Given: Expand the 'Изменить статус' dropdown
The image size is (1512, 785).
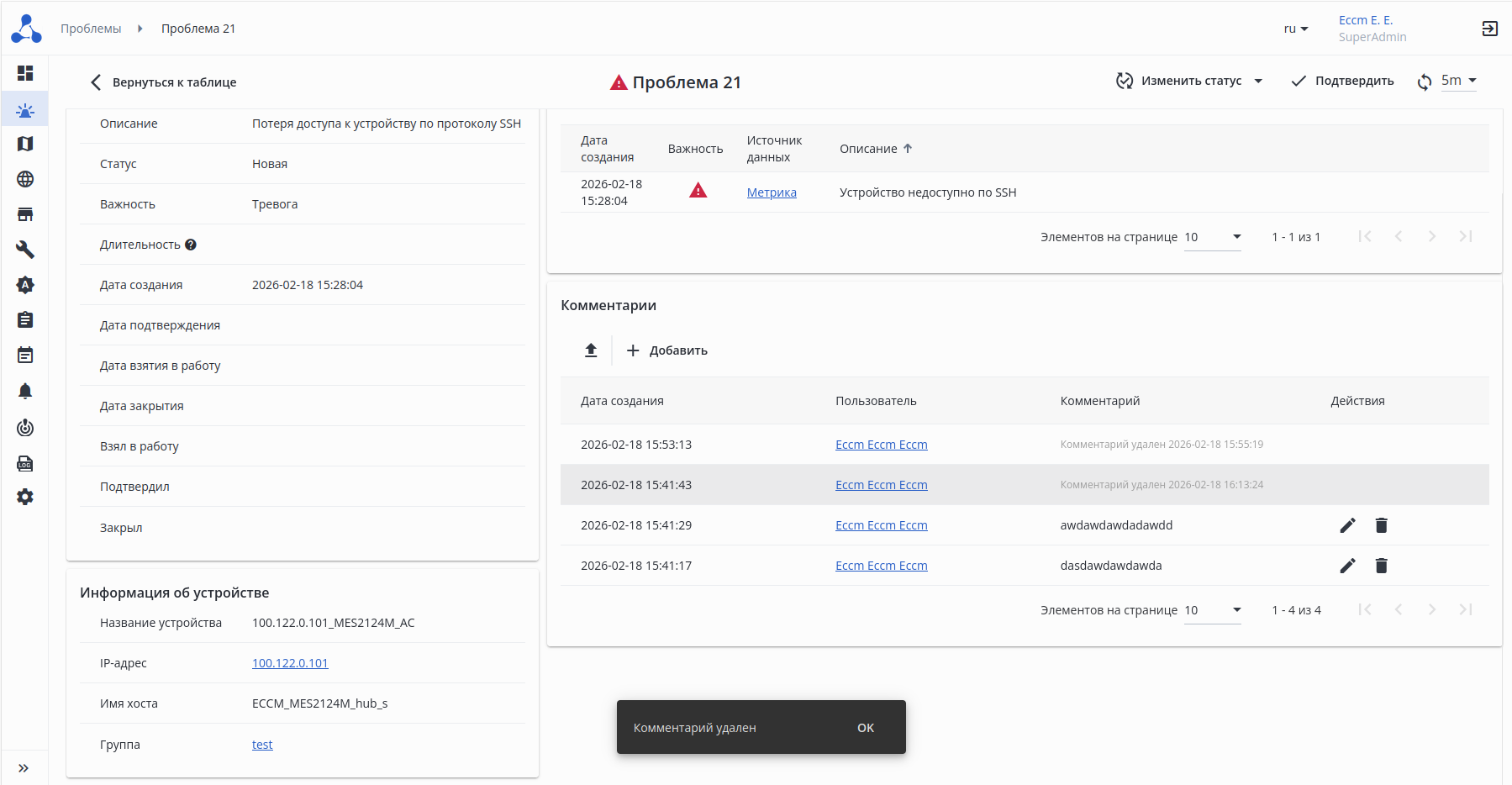Looking at the screenshot, I should pos(1190,81).
